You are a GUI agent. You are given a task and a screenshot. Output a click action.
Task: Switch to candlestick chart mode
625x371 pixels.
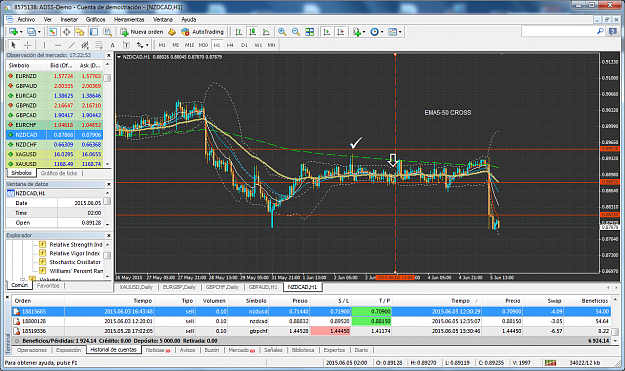tap(252, 32)
